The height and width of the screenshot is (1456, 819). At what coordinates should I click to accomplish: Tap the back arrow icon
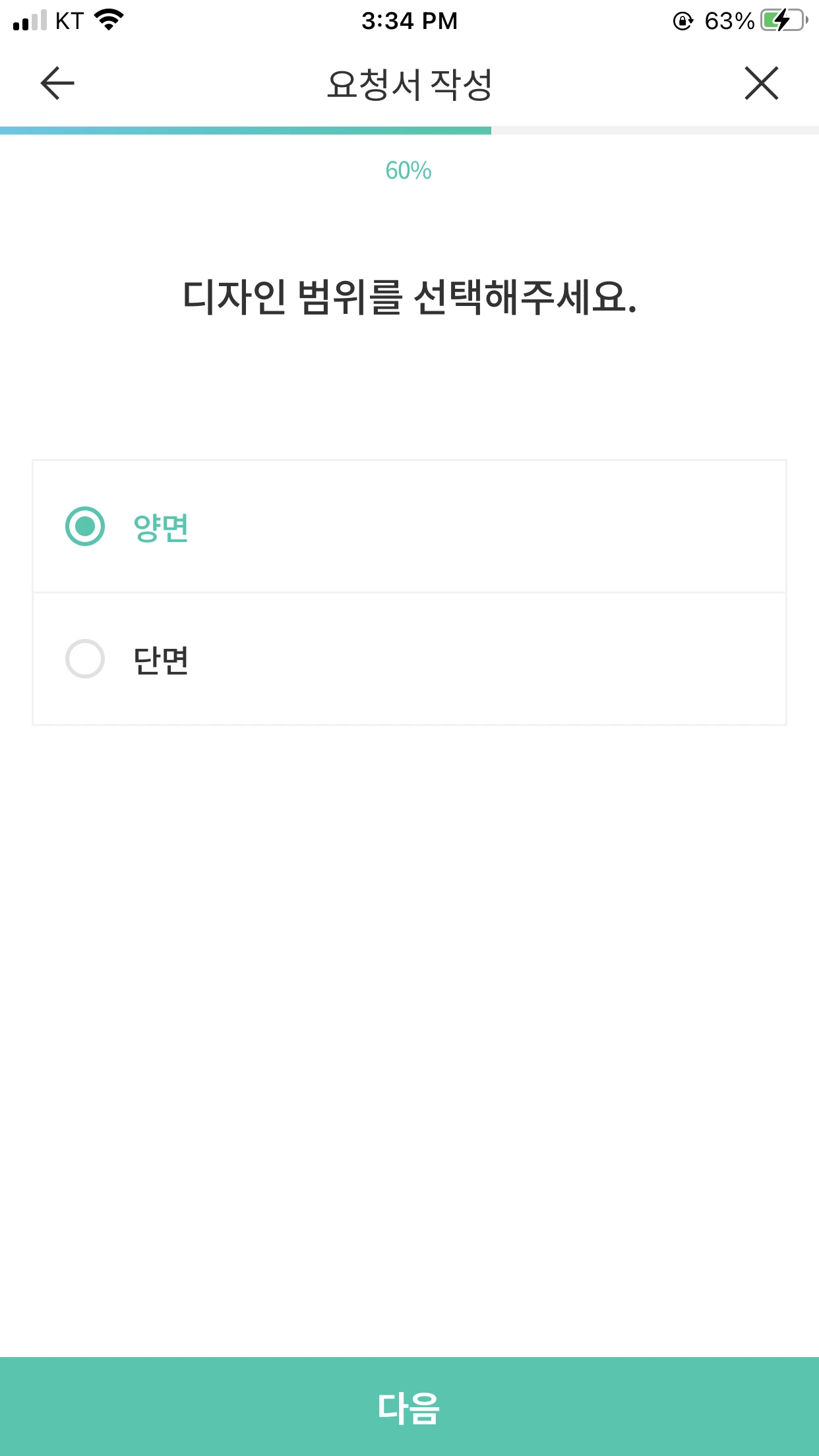57,84
